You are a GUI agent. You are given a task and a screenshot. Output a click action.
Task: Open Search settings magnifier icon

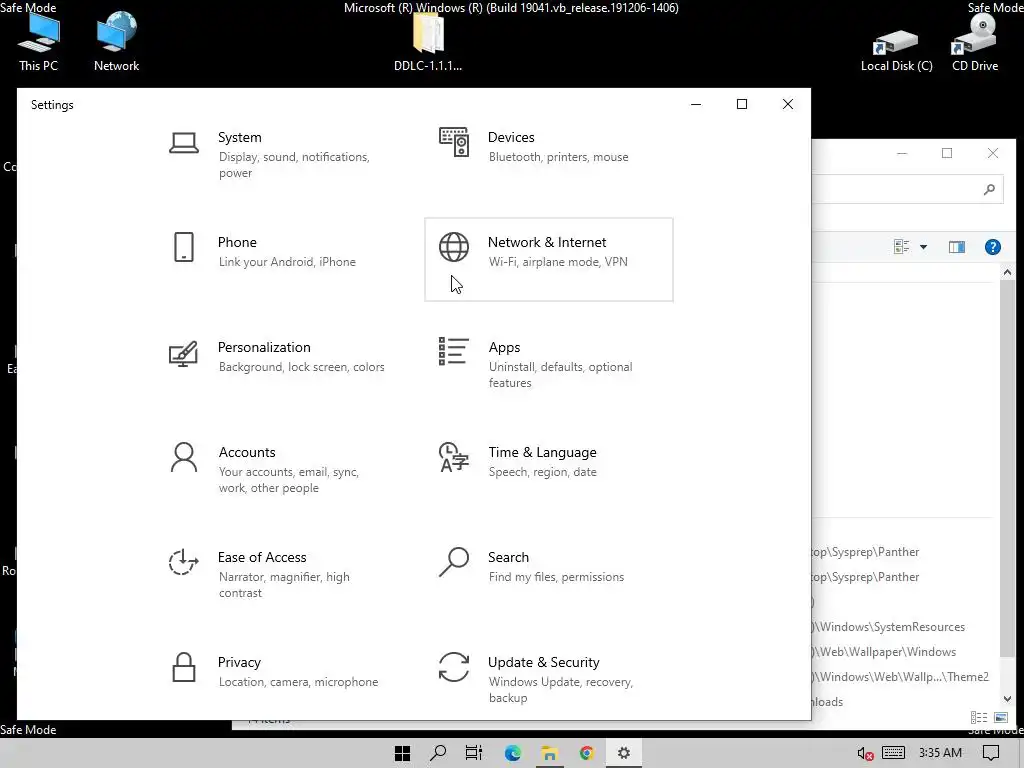(x=454, y=562)
